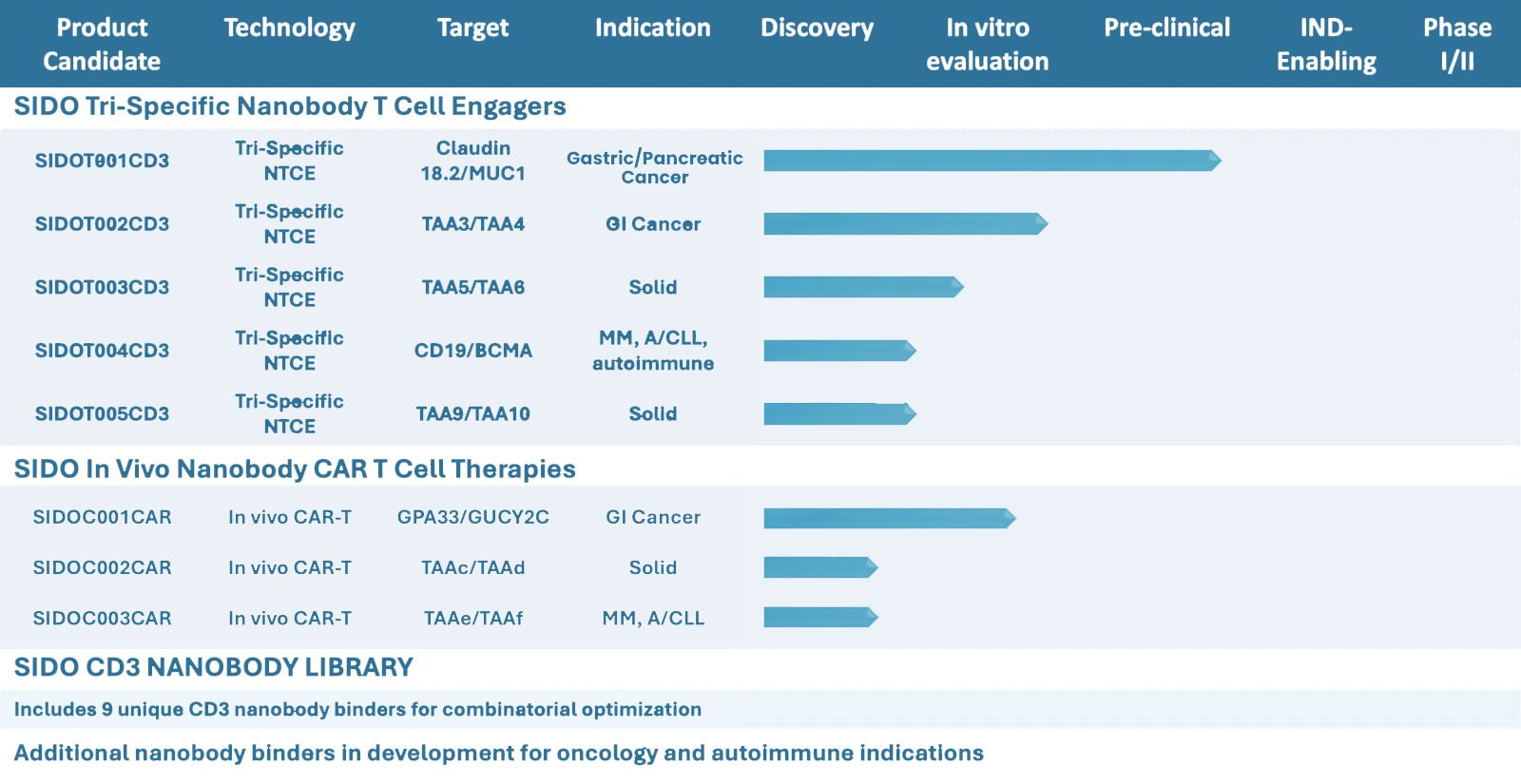Image resolution: width=1521 pixels, height=784 pixels.
Task: Click the Gastric/Pancreatic Cancer indication
Action: (654, 167)
